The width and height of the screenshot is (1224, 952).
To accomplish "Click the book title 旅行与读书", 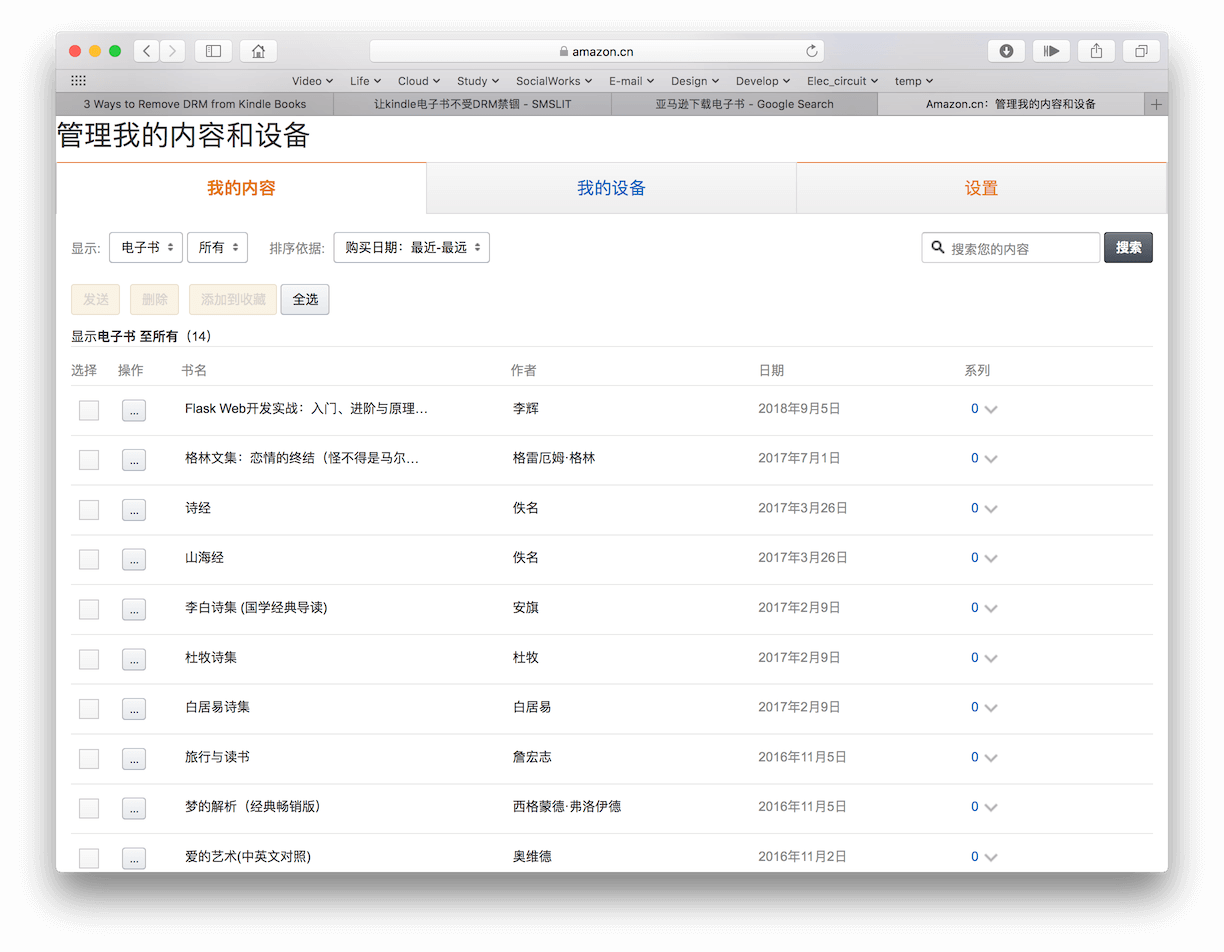I will pyautogui.click(x=217, y=757).
